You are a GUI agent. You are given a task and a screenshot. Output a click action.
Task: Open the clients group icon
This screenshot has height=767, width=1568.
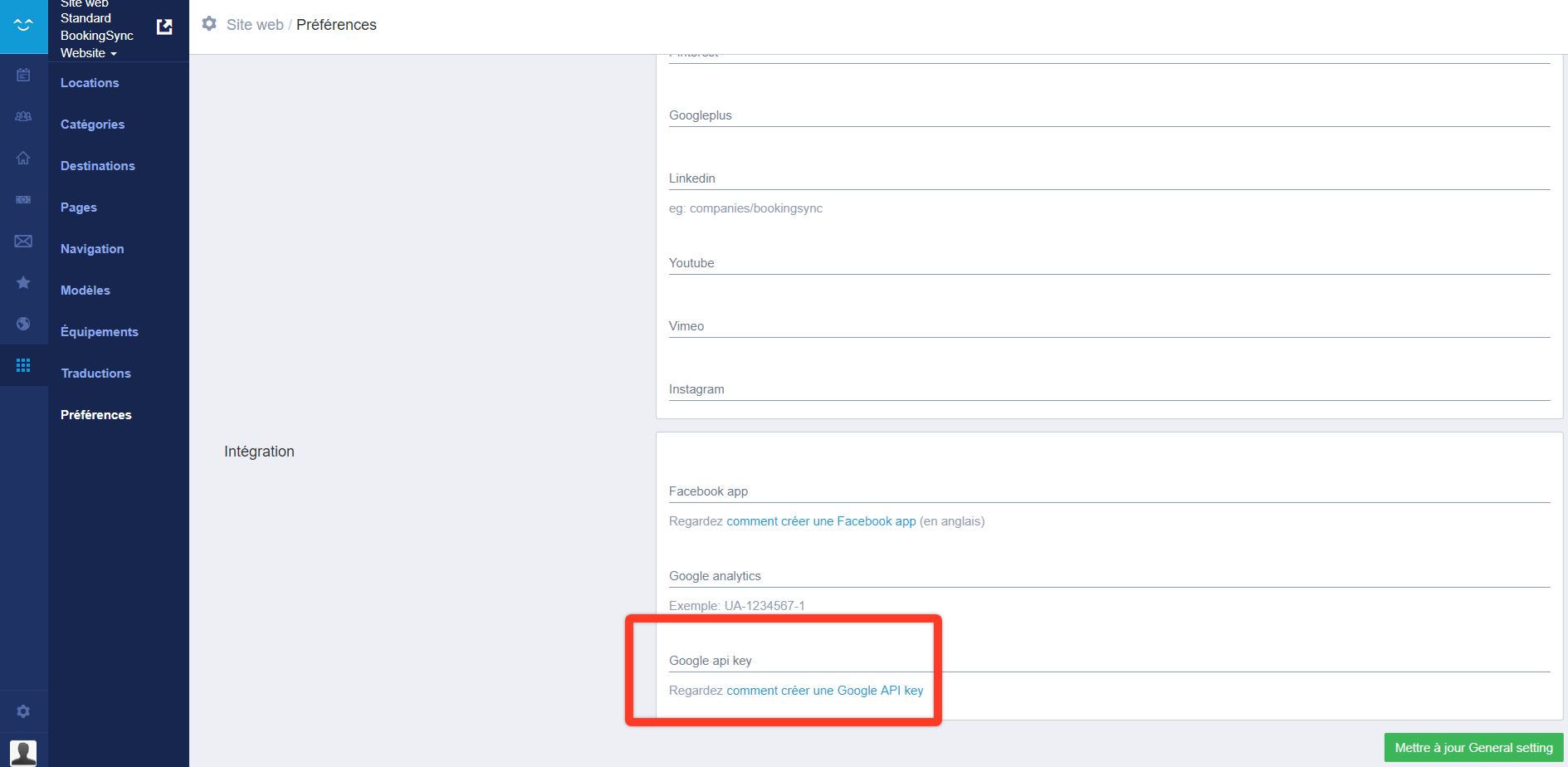[x=23, y=117]
